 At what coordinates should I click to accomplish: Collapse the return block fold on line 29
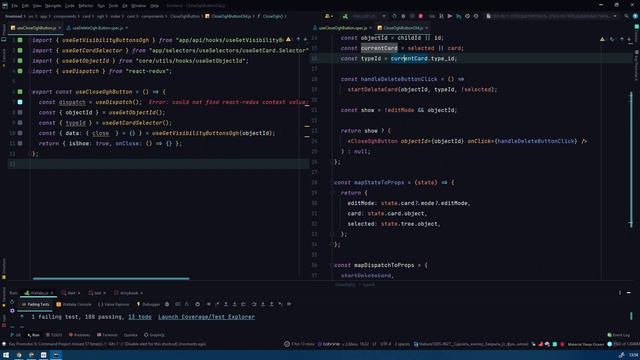[x=332, y=193]
